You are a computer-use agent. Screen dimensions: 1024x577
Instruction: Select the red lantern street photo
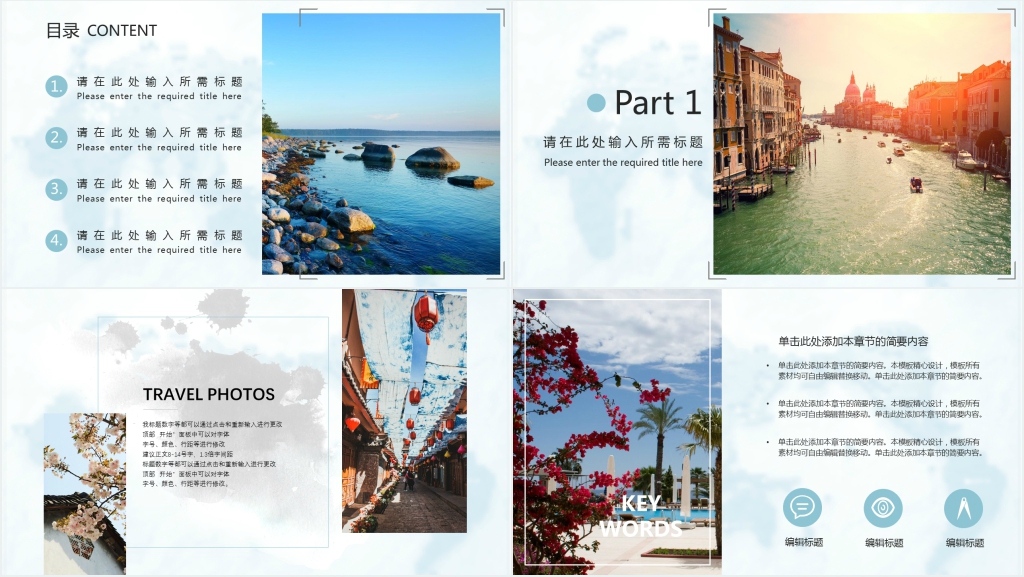click(x=404, y=410)
